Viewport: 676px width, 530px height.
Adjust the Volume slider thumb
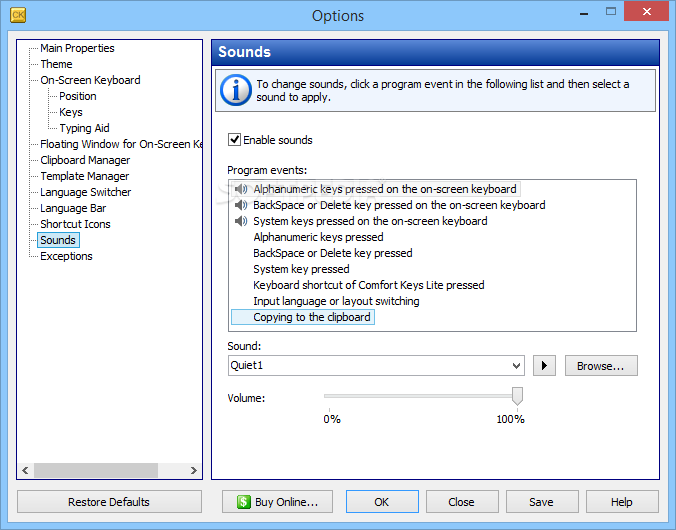(517, 396)
